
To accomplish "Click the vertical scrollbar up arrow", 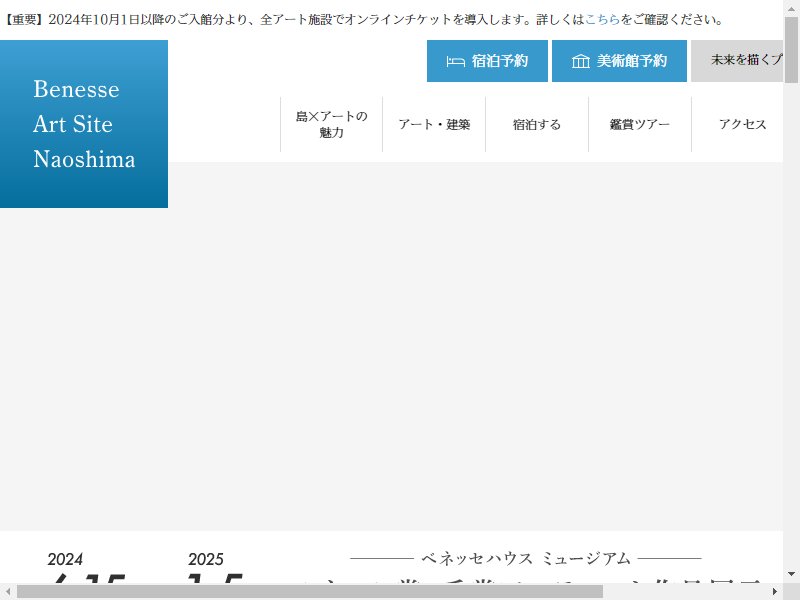I will 791,8.
